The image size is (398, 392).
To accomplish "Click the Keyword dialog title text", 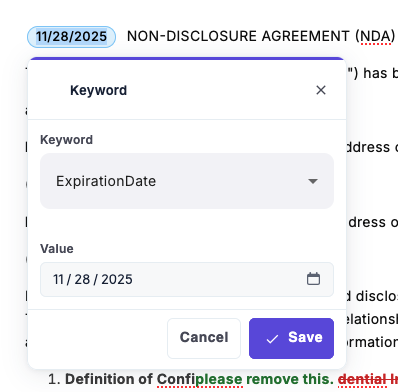I will point(98,90).
